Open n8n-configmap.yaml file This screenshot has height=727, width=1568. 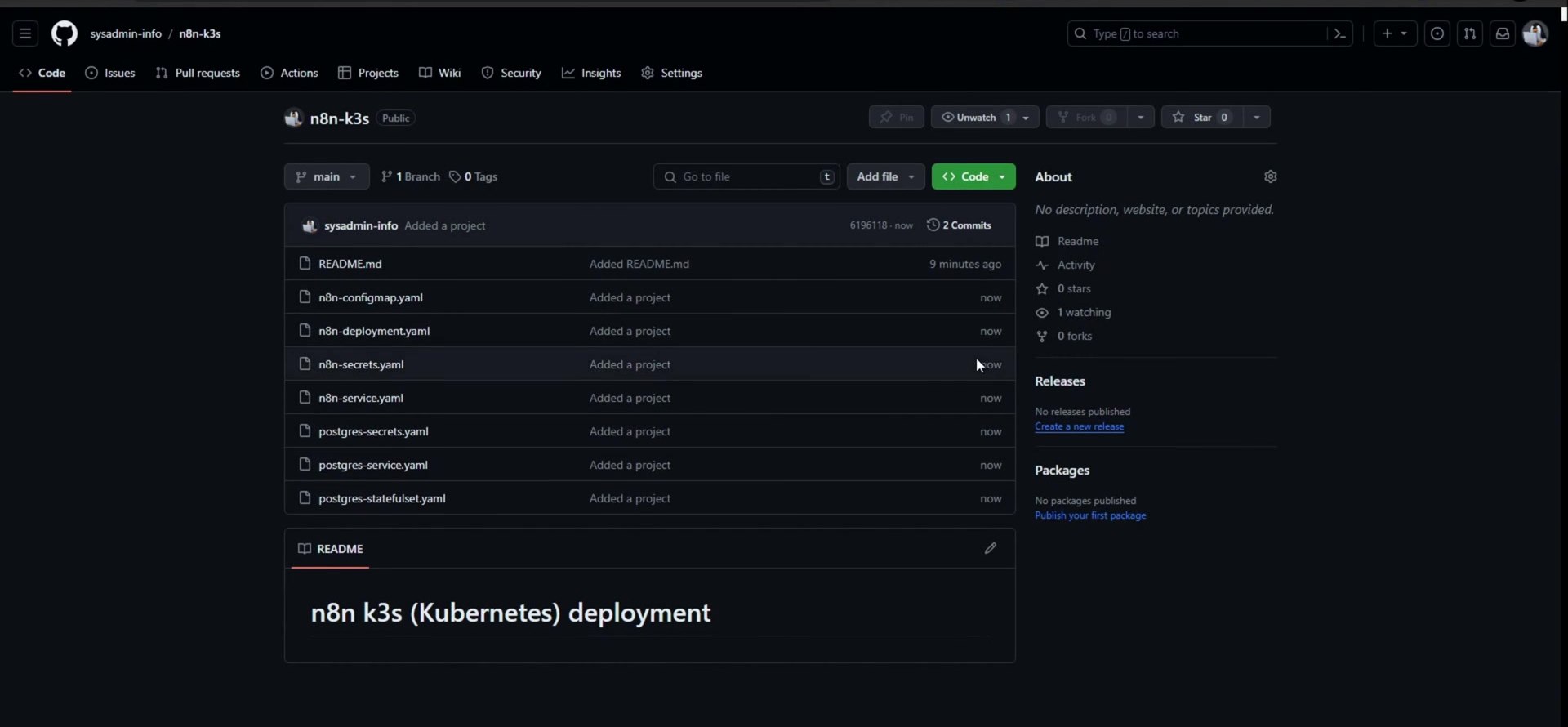click(371, 297)
